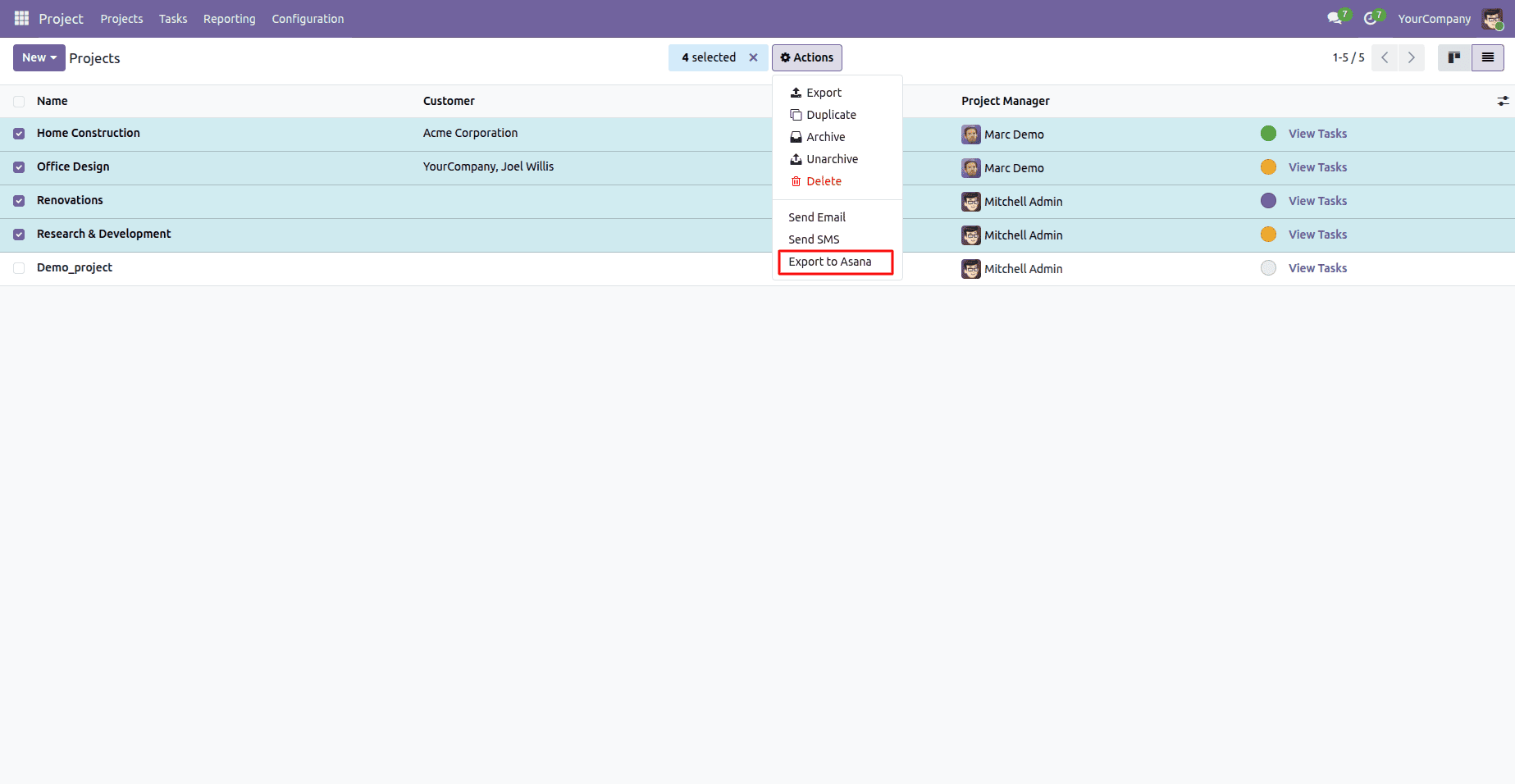This screenshot has width=1515, height=784.
Task: Click YourCompany, Joel Willis customer cell
Action: (489, 166)
